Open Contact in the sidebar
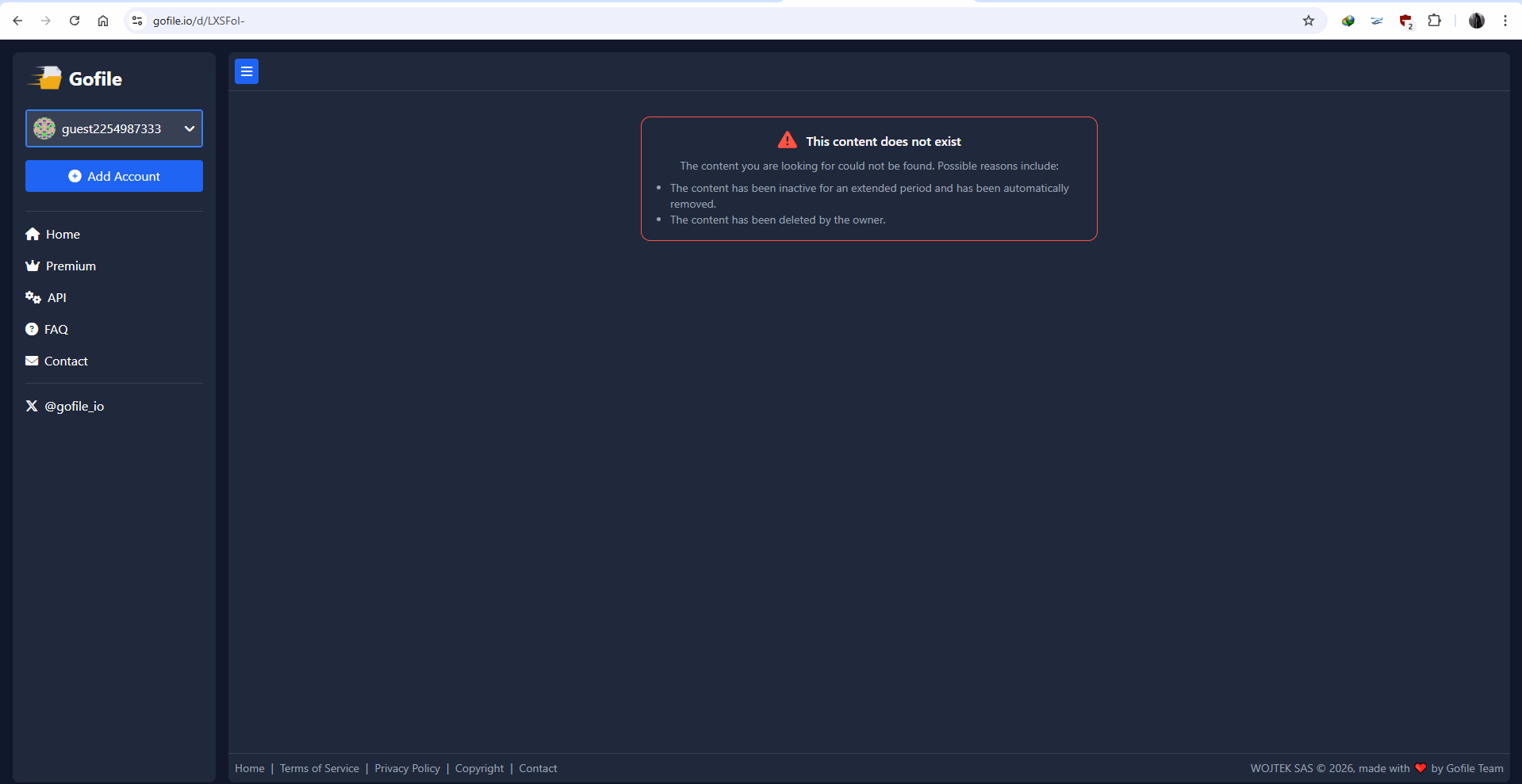Viewport: 1522px width, 784px height. coord(57,361)
